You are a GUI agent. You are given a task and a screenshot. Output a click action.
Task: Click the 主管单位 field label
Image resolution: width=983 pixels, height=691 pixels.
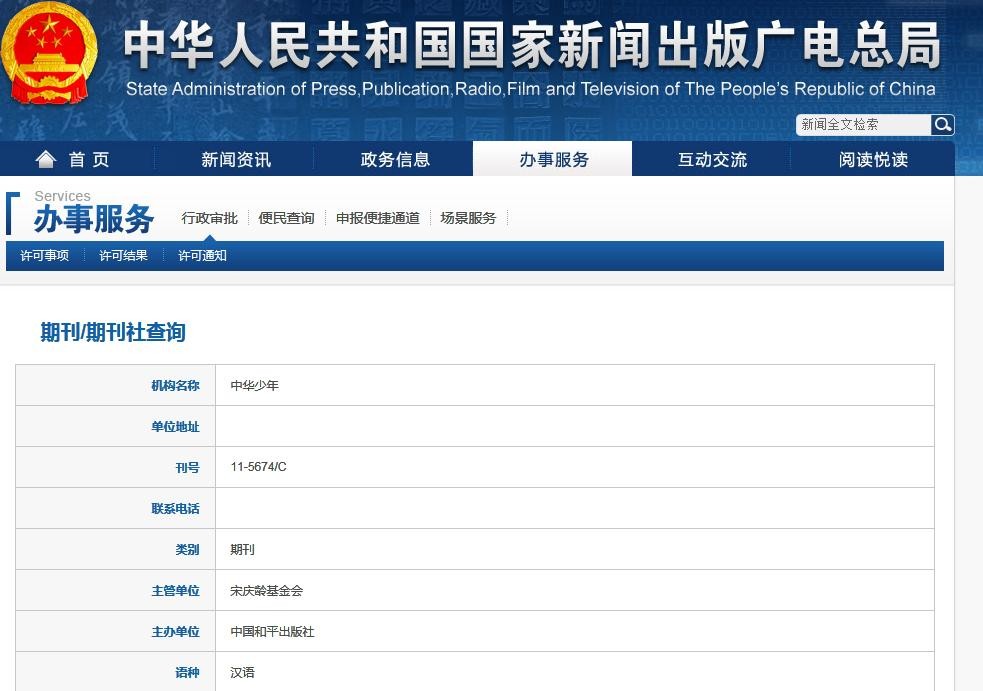[176, 591]
